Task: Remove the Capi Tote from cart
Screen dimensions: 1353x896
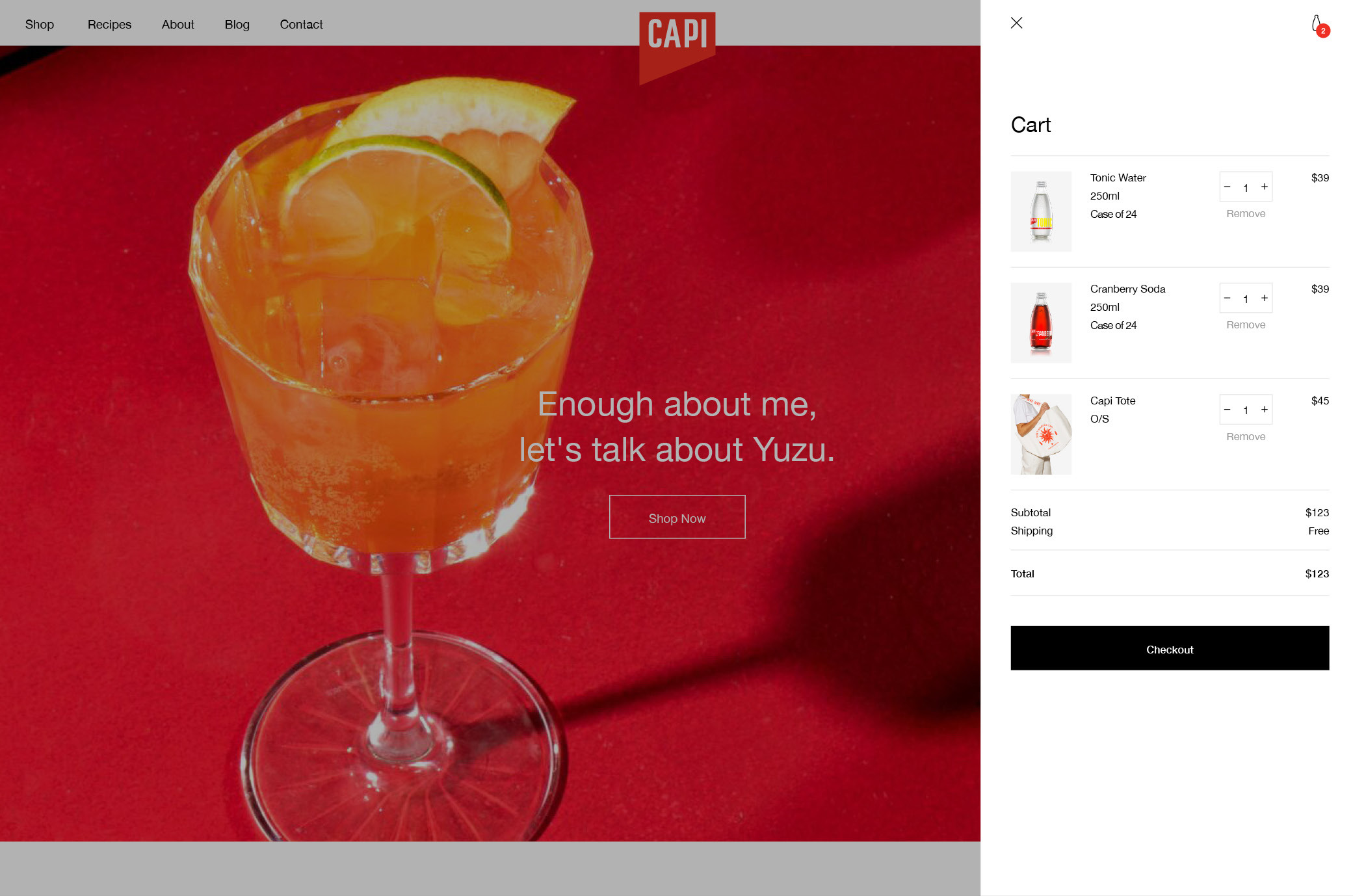Action: [1245, 436]
